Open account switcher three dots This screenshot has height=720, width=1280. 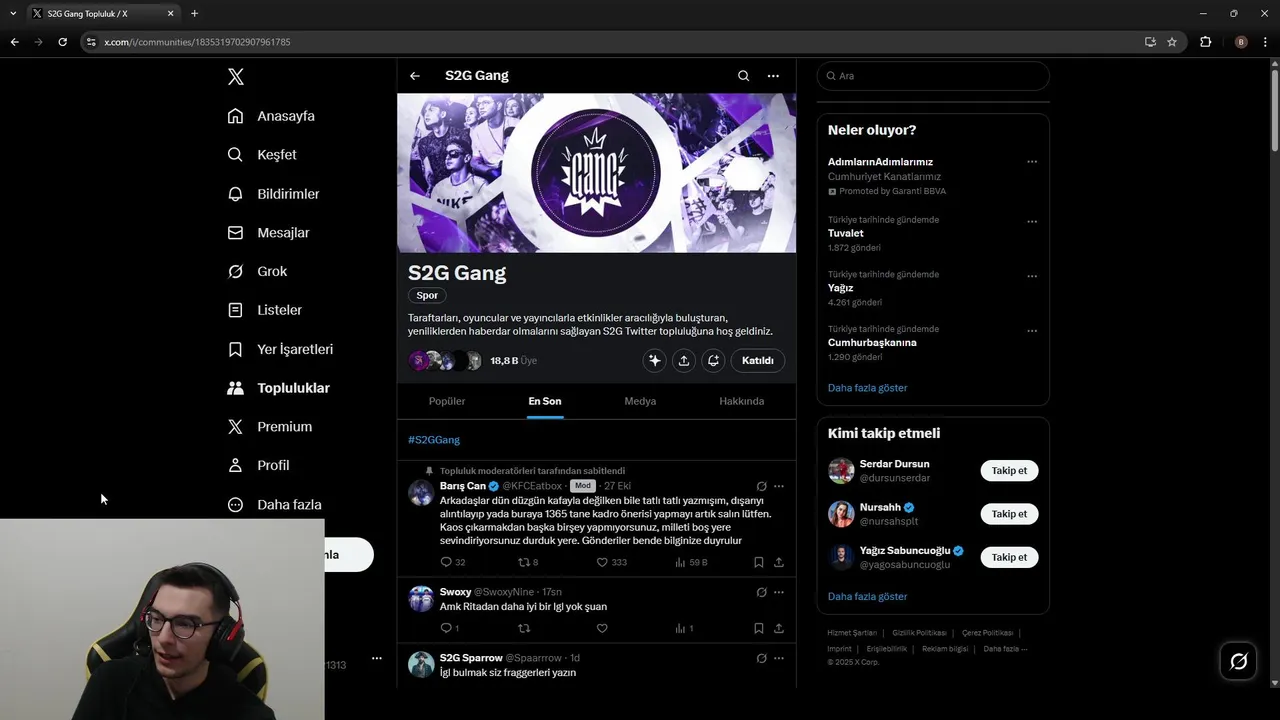click(x=377, y=658)
